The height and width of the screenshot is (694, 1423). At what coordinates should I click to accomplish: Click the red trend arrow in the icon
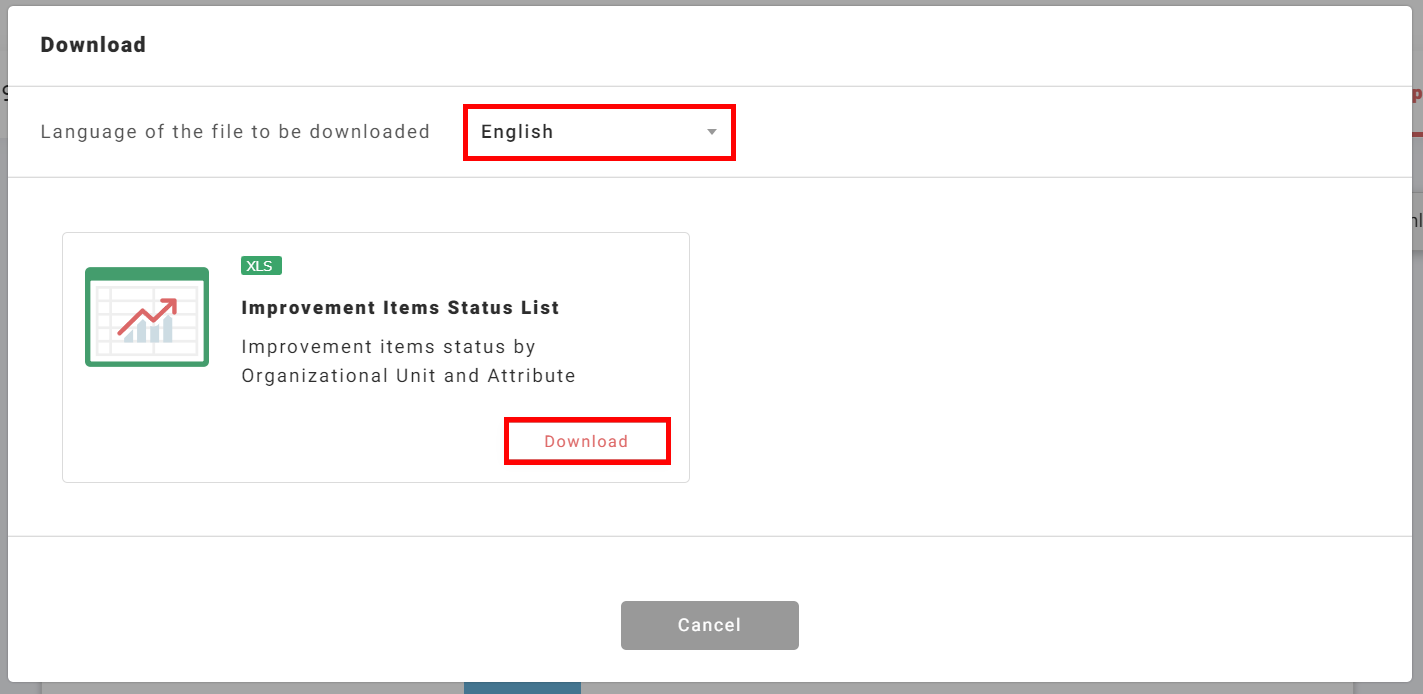(148, 314)
